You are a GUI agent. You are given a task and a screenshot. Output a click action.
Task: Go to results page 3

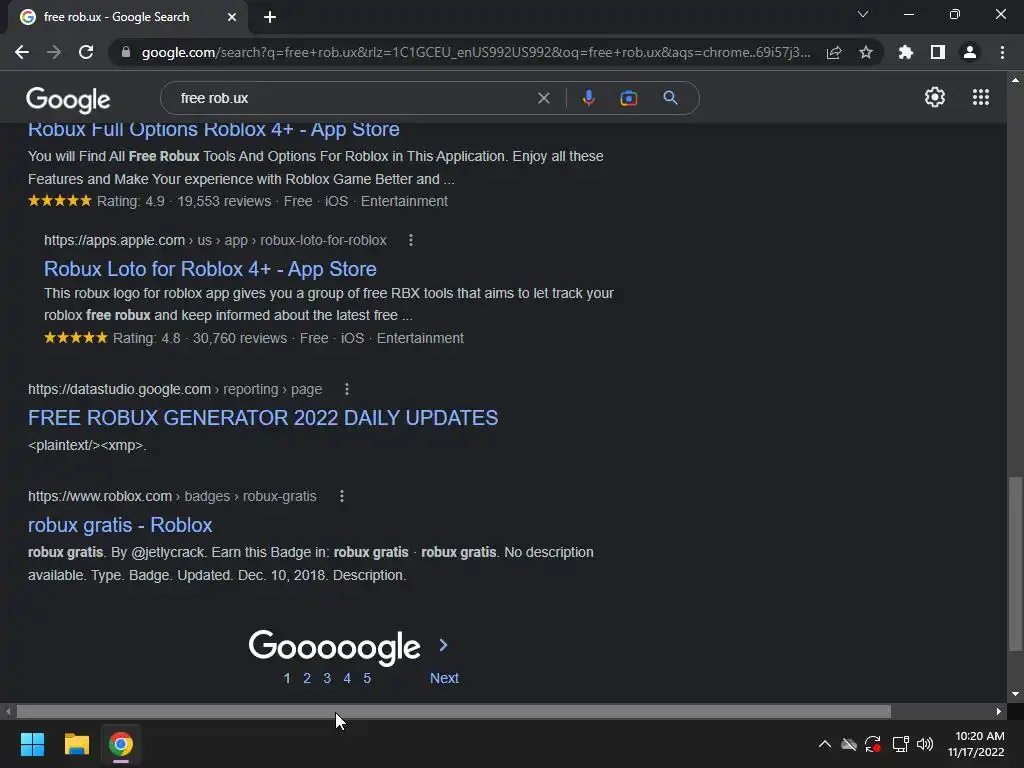327,679
